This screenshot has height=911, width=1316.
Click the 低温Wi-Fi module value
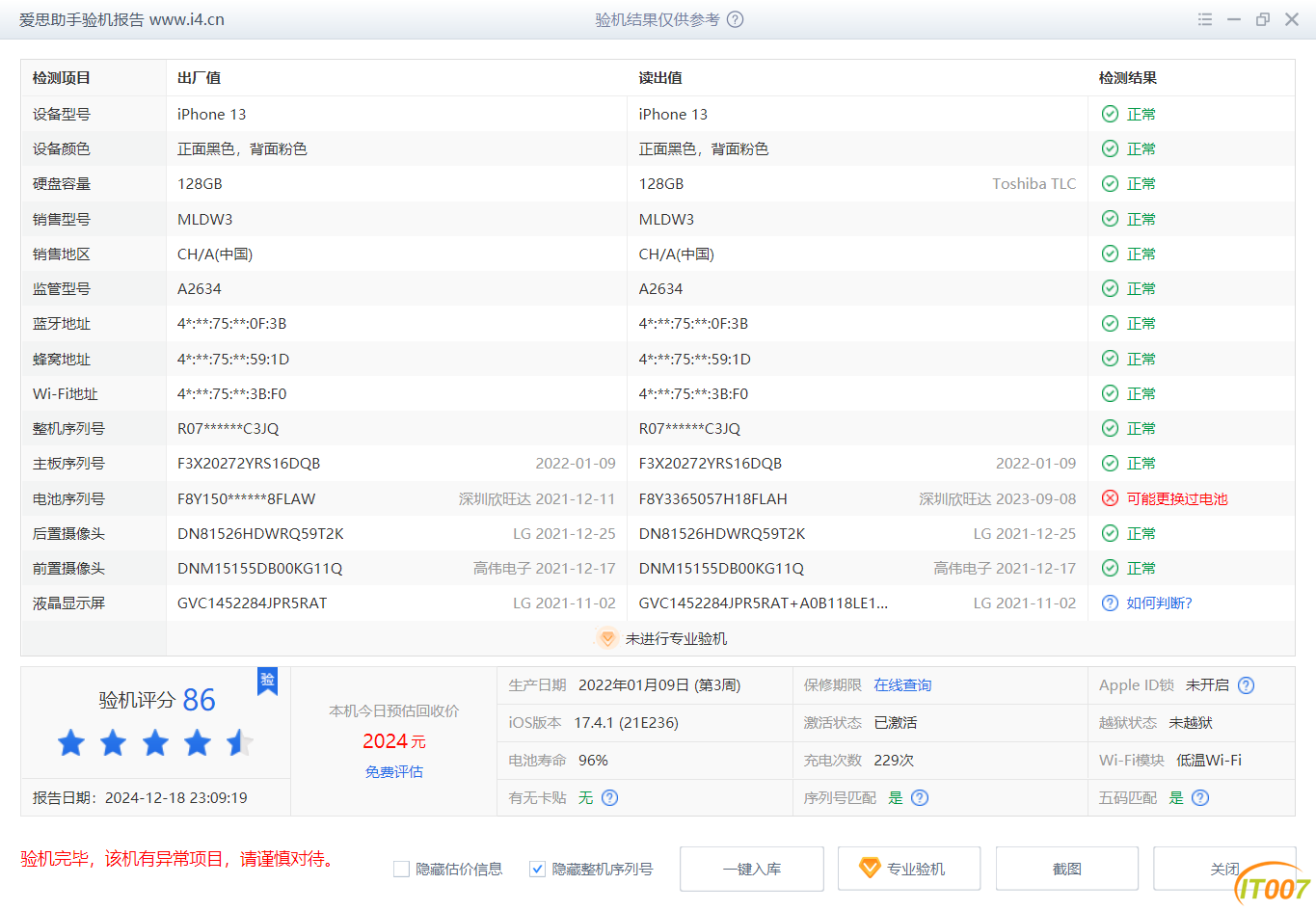pos(1209,761)
